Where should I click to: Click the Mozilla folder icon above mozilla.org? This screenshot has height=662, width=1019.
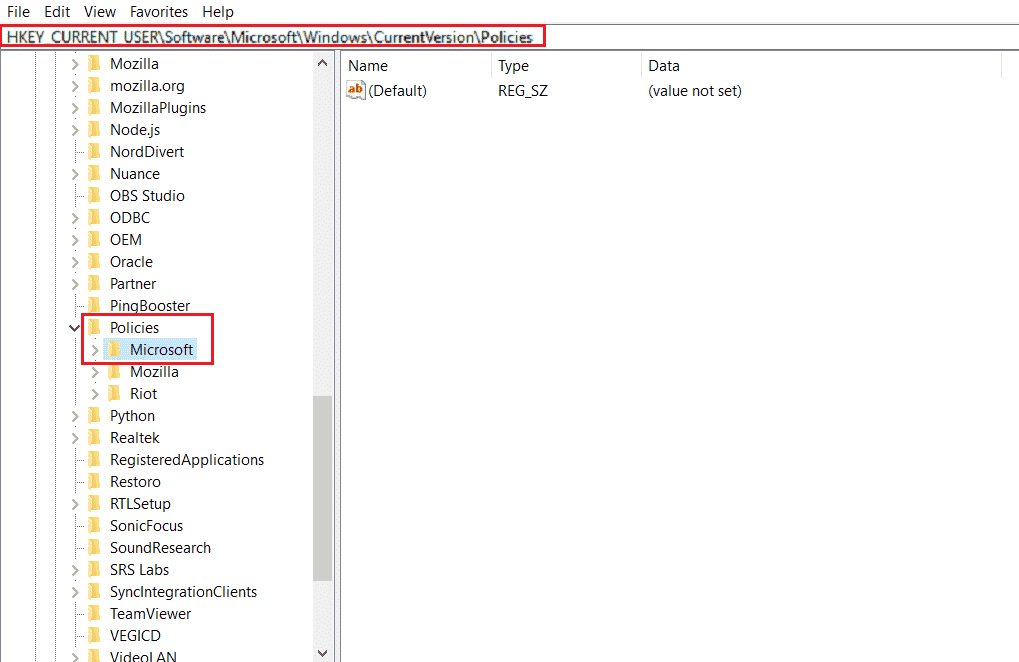(95, 64)
